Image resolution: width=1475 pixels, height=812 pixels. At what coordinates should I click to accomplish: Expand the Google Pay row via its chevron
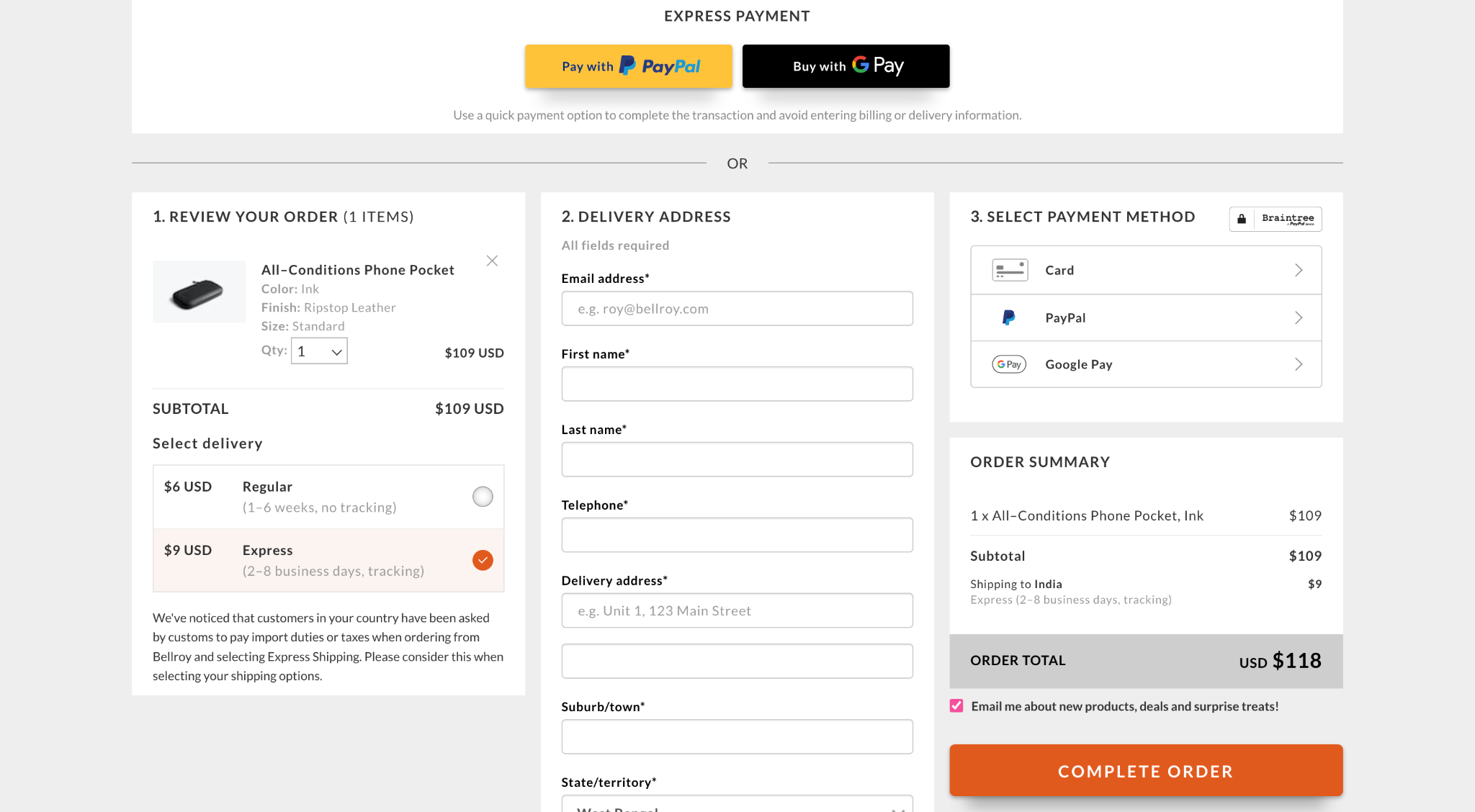[x=1299, y=364]
